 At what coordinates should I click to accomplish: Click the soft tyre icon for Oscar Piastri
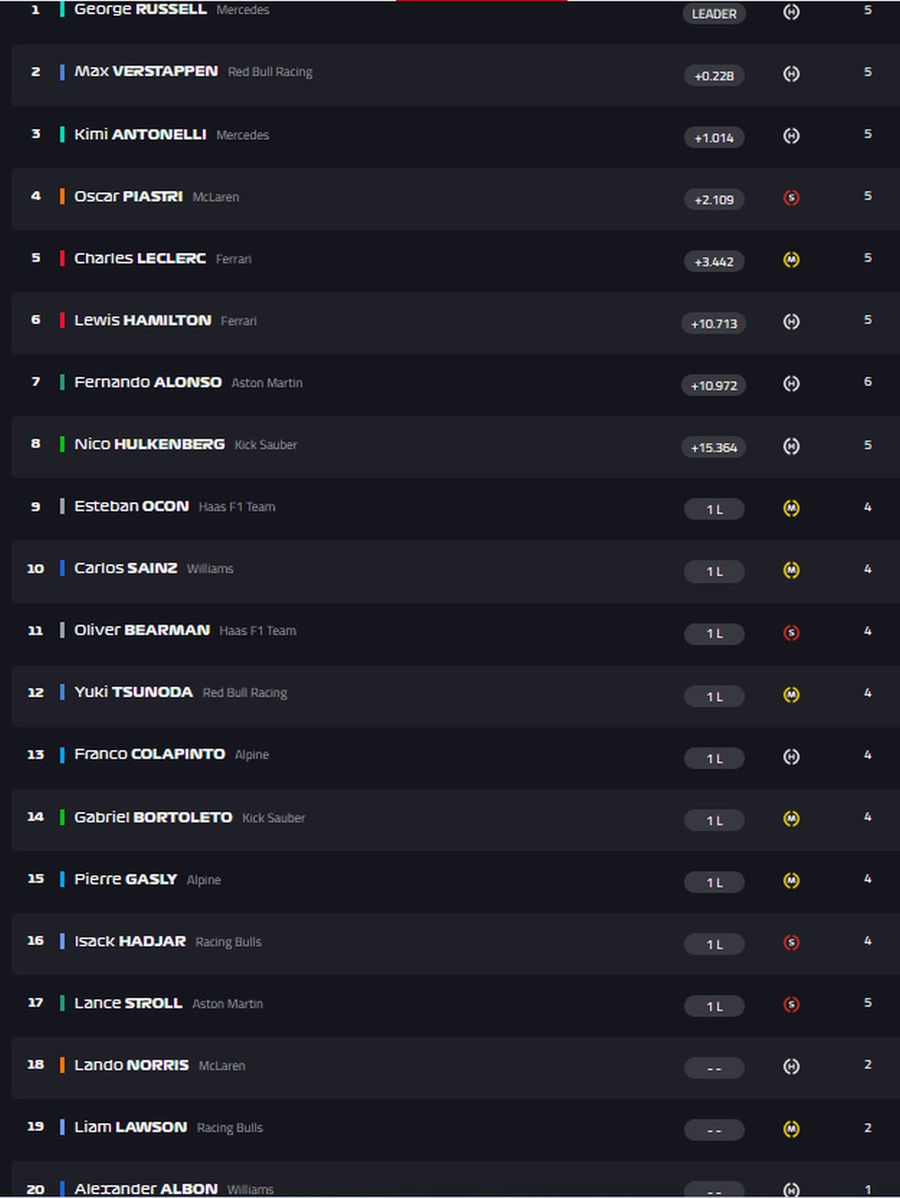(791, 198)
